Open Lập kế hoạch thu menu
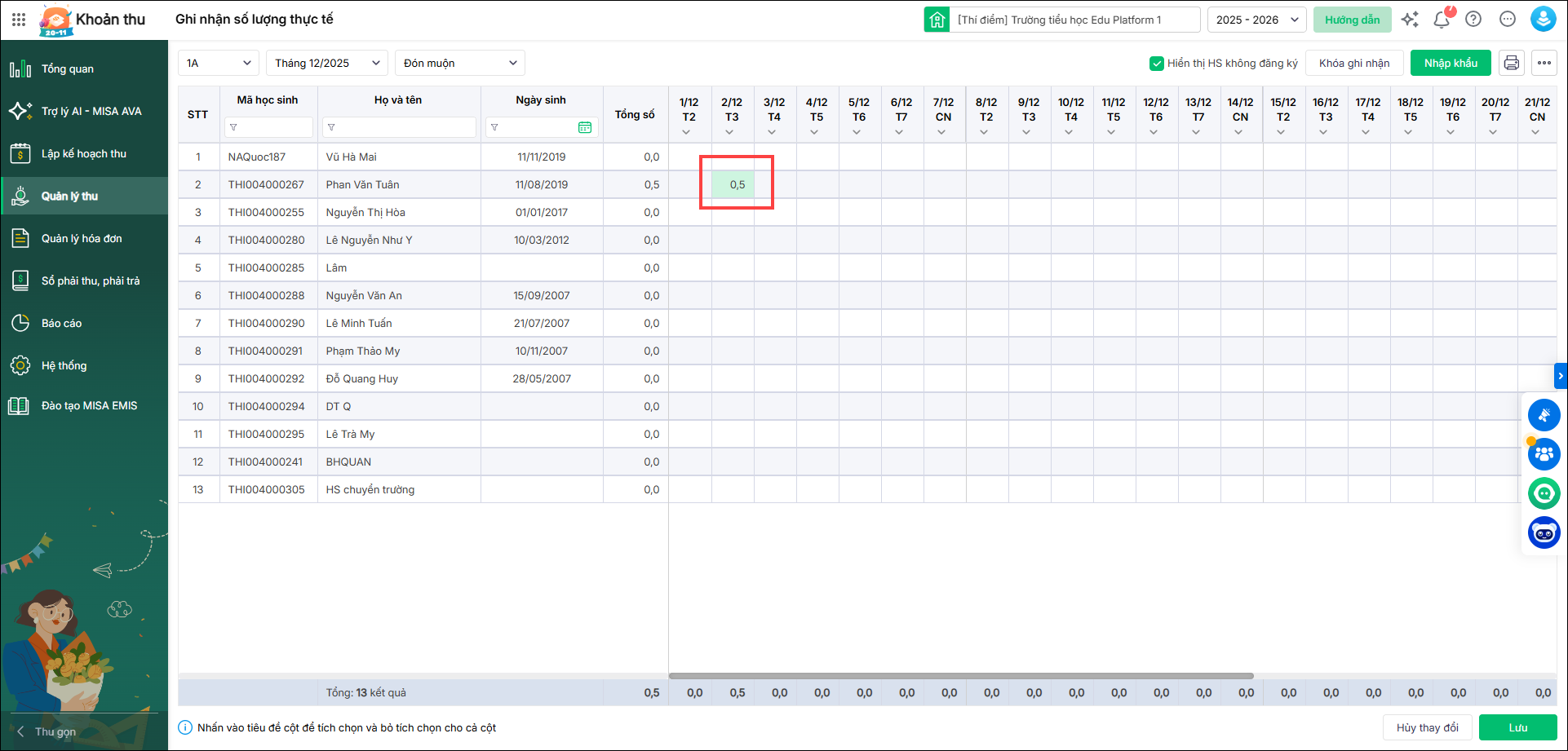This screenshot has height=751, width=1568. click(84, 153)
